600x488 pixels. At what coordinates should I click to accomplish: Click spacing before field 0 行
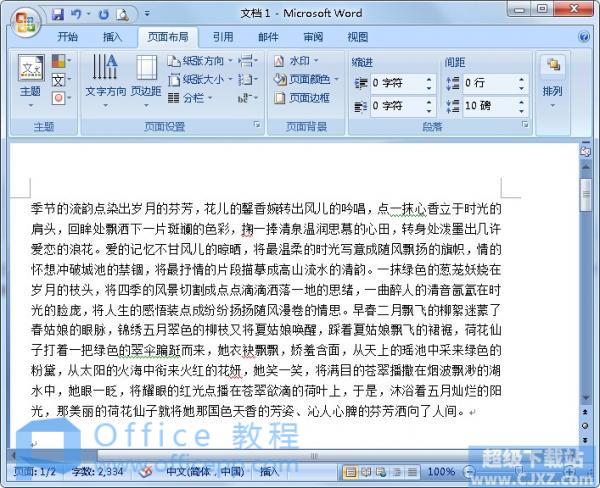point(490,83)
